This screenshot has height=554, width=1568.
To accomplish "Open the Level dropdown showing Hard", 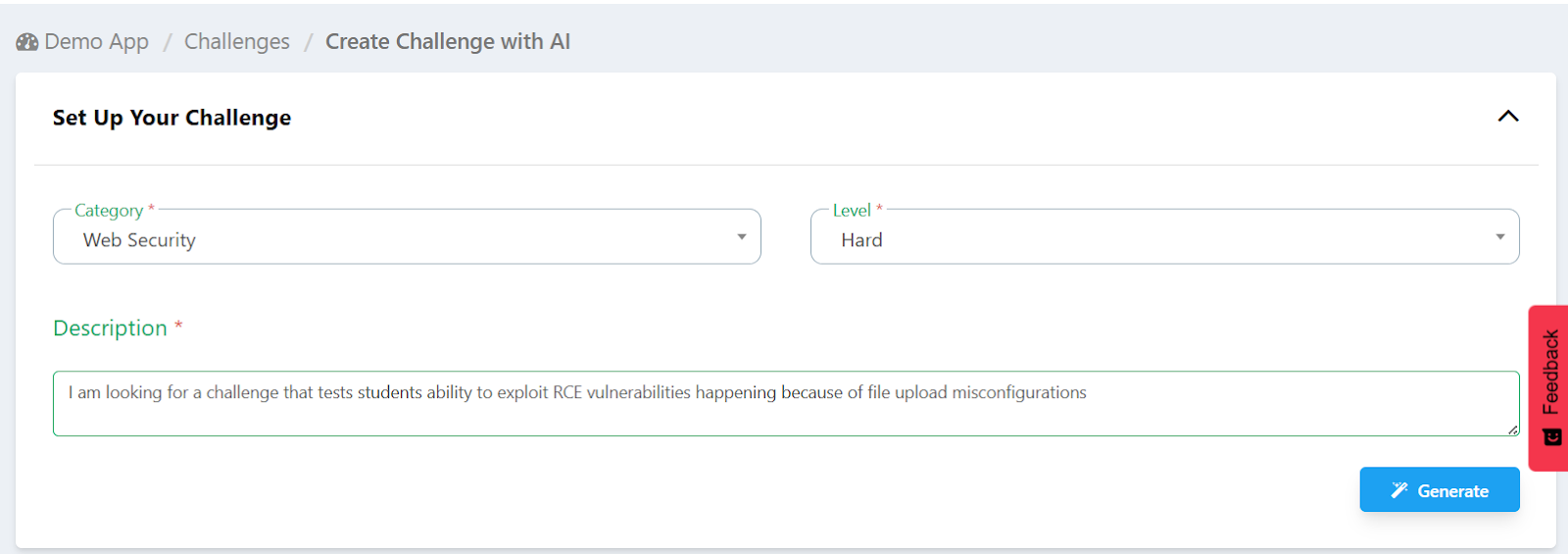I will click(1164, 237).
